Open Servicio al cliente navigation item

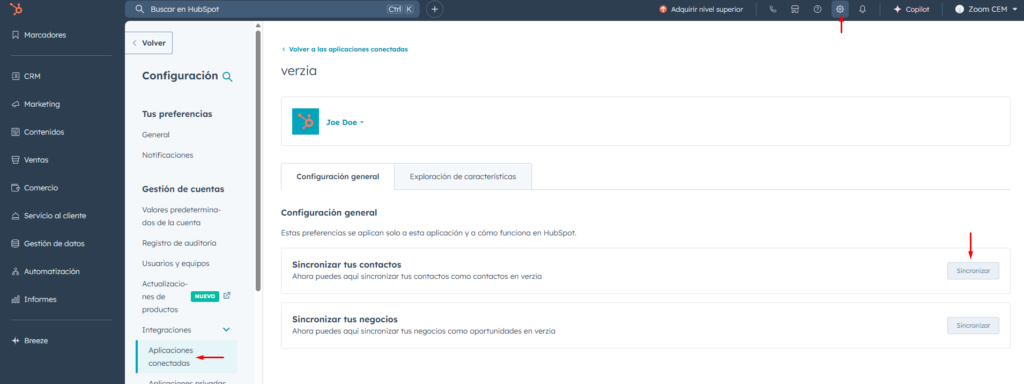pos(49,216)
